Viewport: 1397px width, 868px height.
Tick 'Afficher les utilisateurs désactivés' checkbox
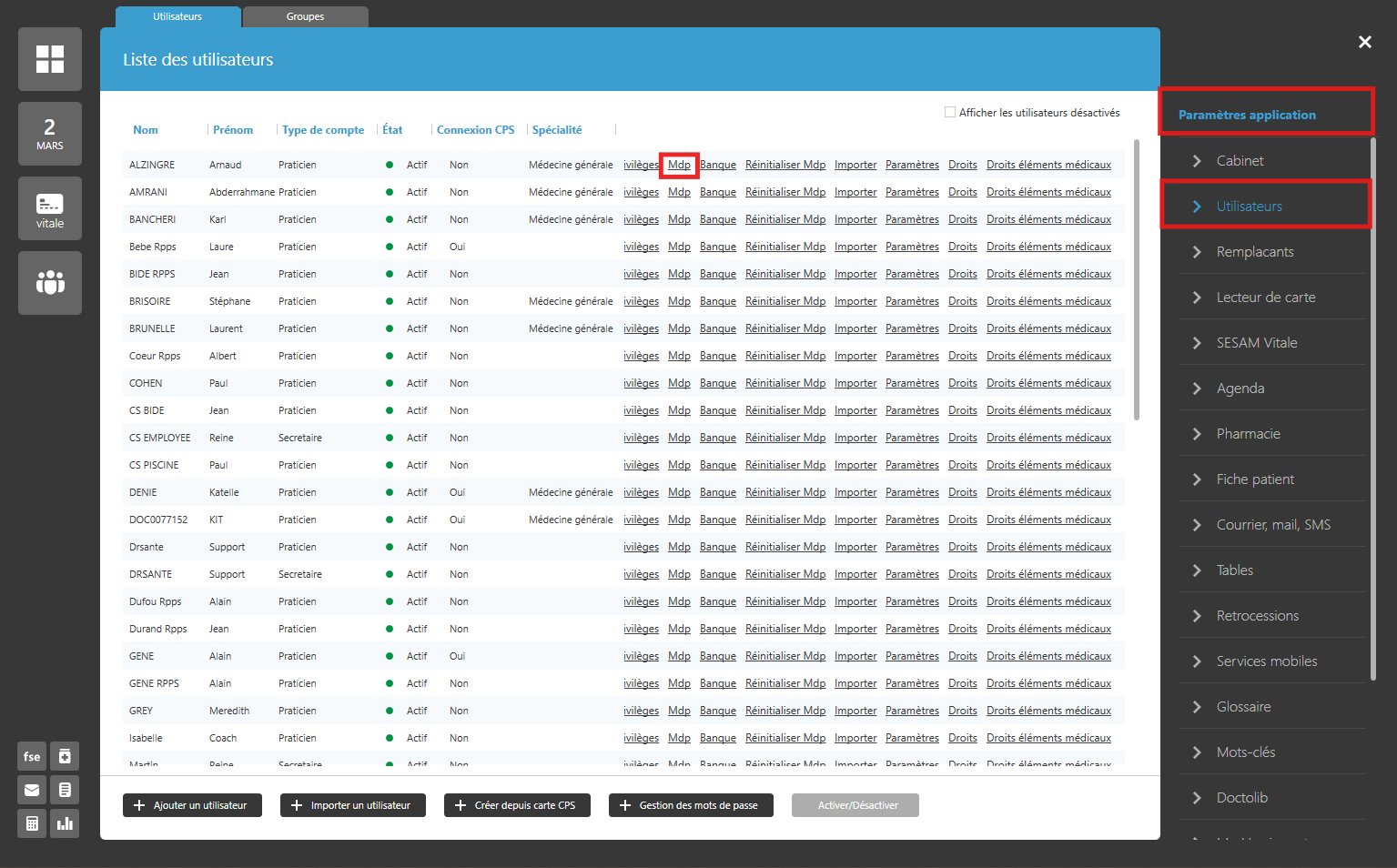[950, 113]
